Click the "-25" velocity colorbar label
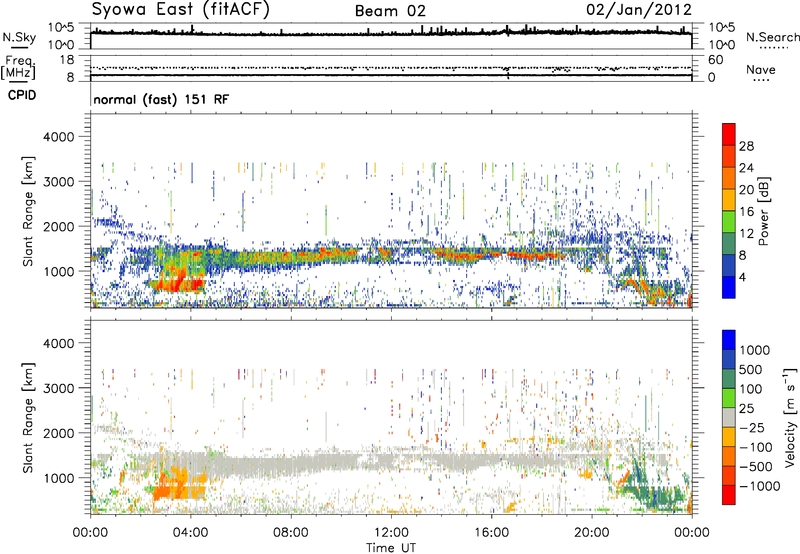800x554 pixels. click(752, 427)
